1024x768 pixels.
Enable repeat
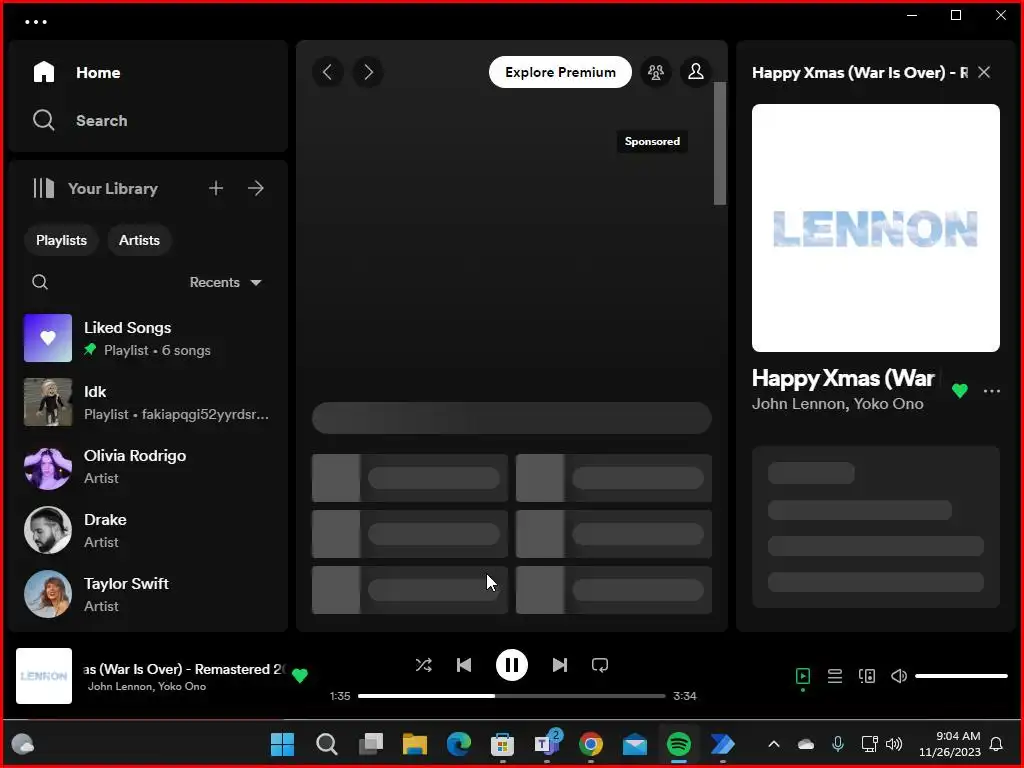click(x=600, y=665)
